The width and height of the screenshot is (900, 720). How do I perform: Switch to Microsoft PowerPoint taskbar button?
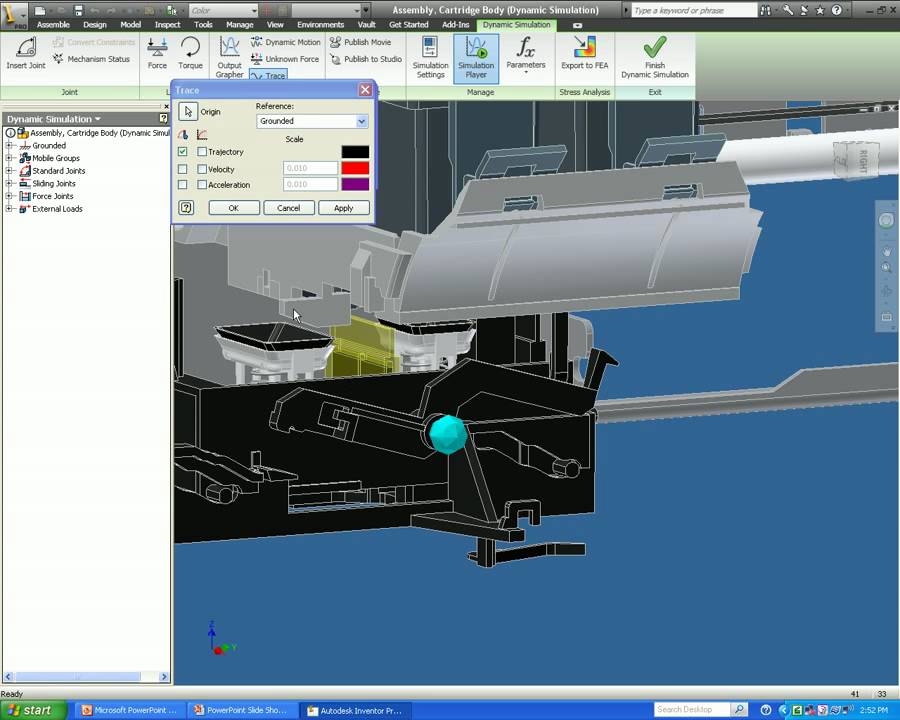tap(131, 710)
